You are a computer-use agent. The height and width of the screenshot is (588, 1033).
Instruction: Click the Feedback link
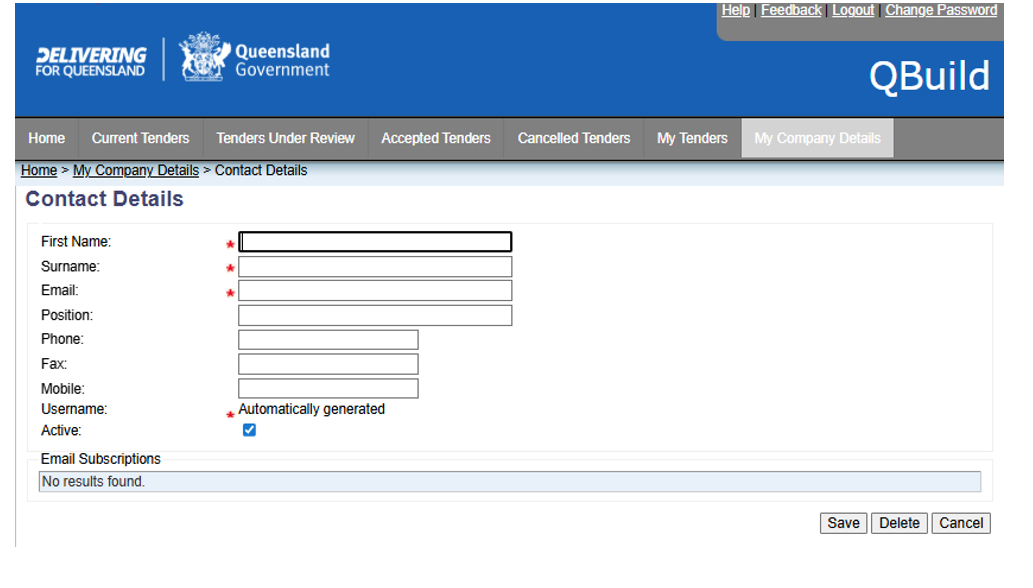(791, 10)
